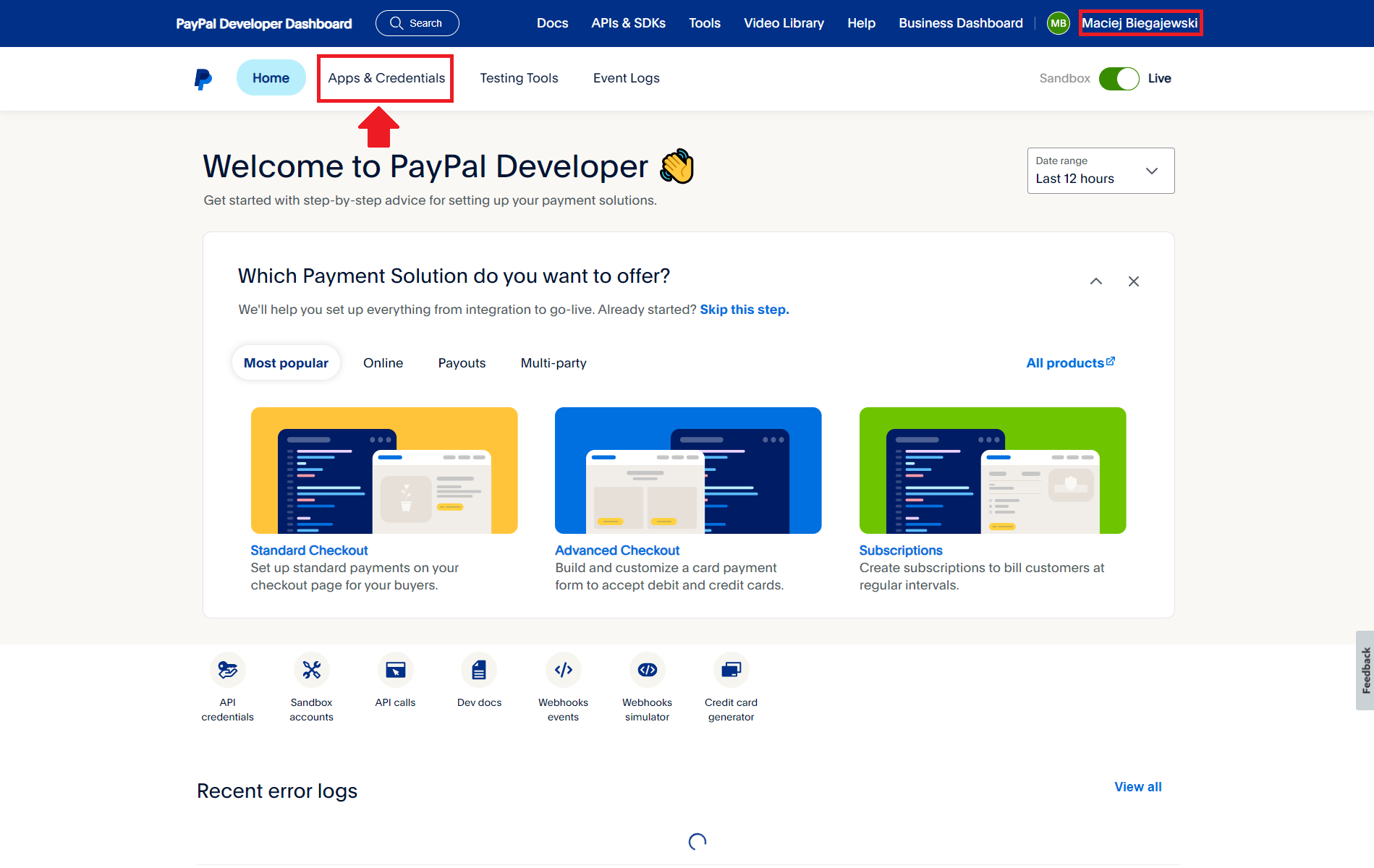Click the MB user avatar
Screen dimensions: 1374x868
(1058, 23)
